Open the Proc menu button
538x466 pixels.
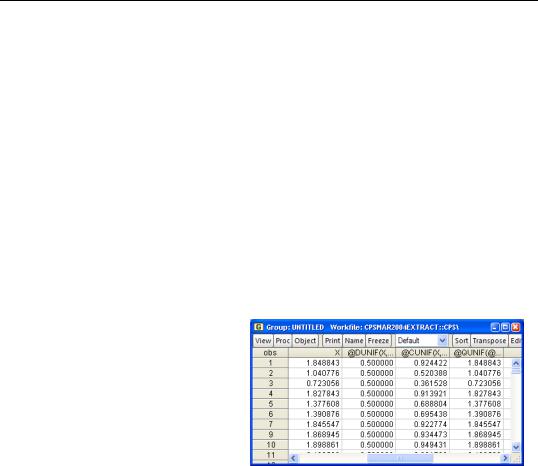point(282,341)
